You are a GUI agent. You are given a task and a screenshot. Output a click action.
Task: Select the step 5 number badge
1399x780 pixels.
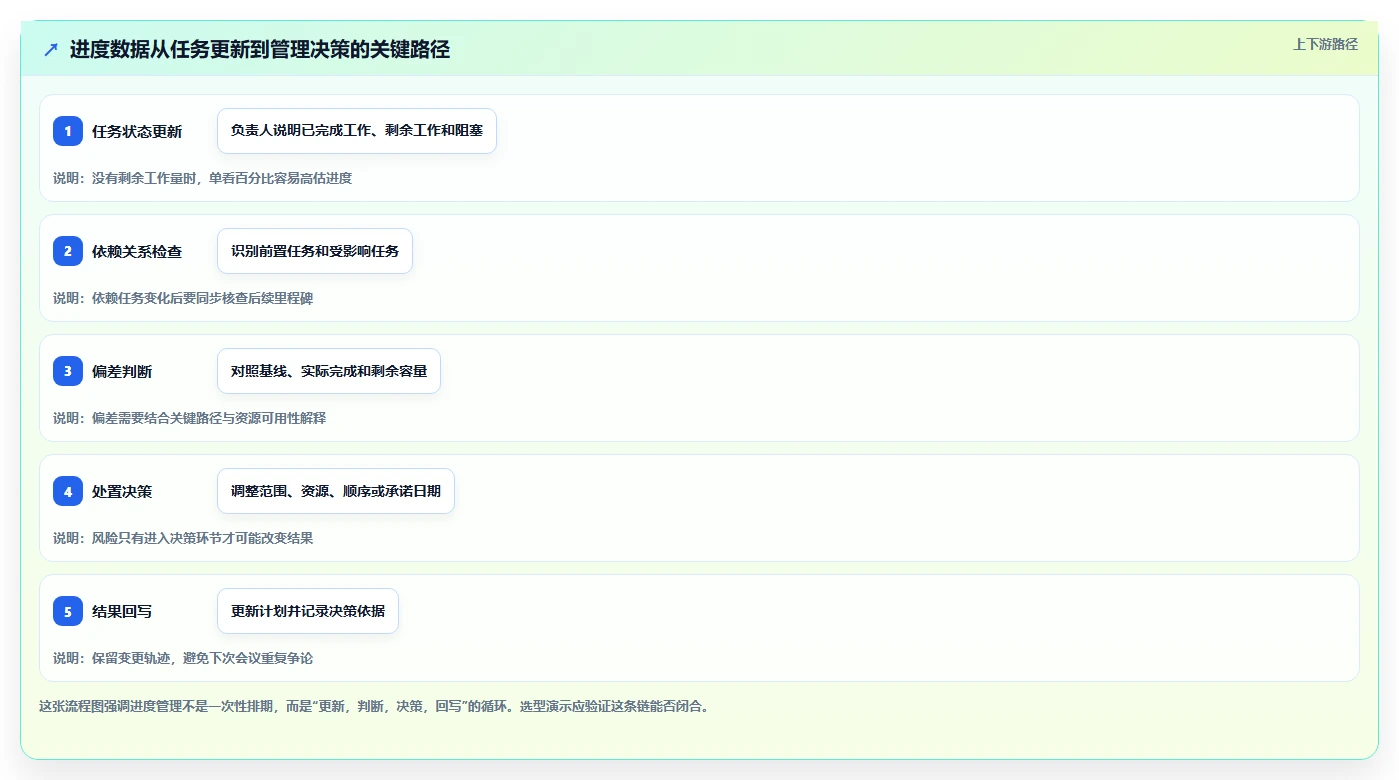pos(68,611)
